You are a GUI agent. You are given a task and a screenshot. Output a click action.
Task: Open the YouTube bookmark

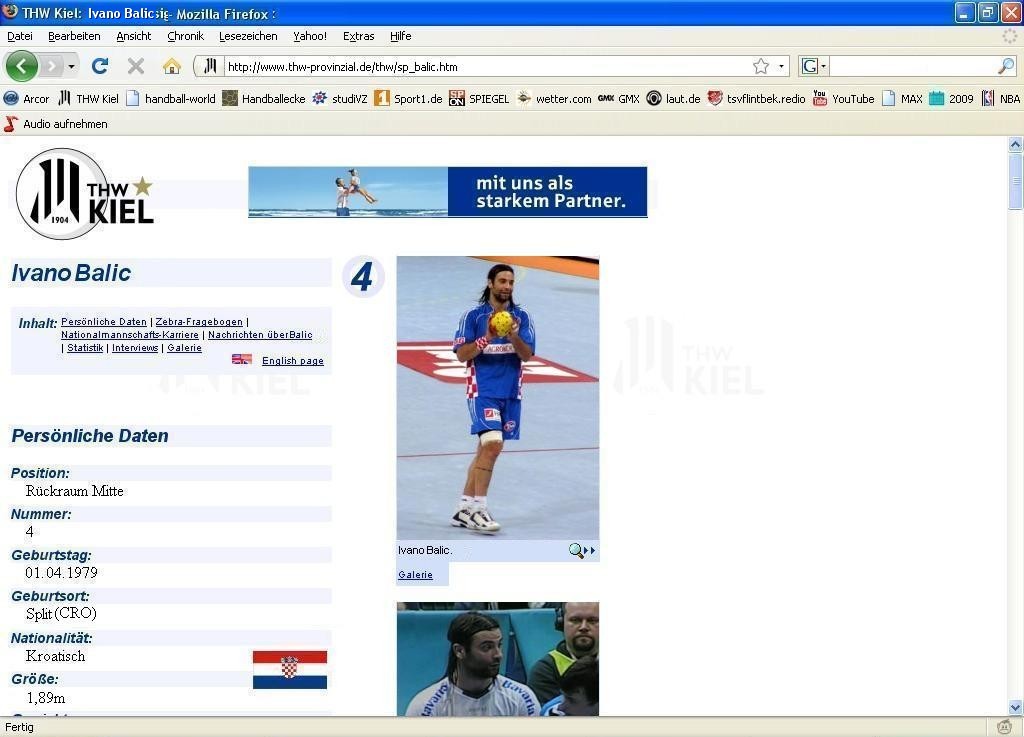tap(843, 99)
